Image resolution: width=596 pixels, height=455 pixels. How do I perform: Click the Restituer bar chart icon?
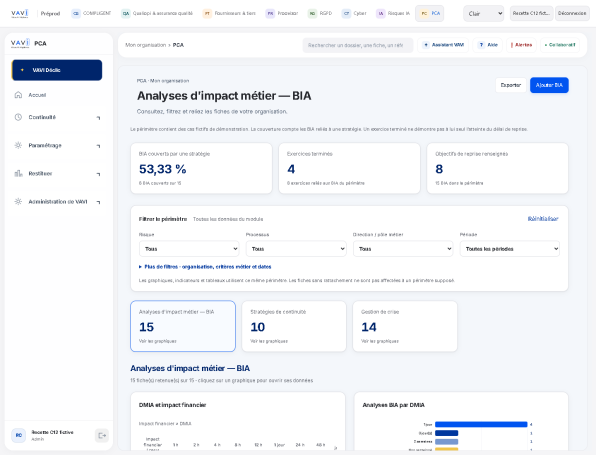pyautogui.click(x=18, y=173)
